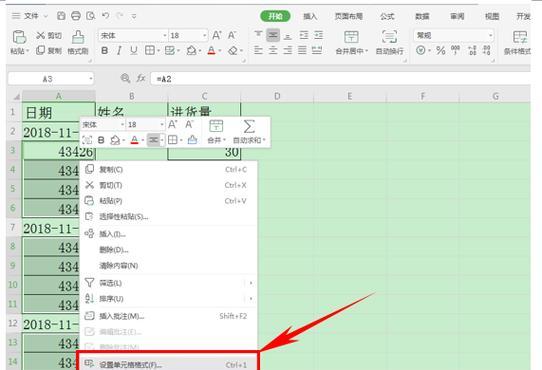Click the ribbon eraser clear-format icon

click(233, 51)
